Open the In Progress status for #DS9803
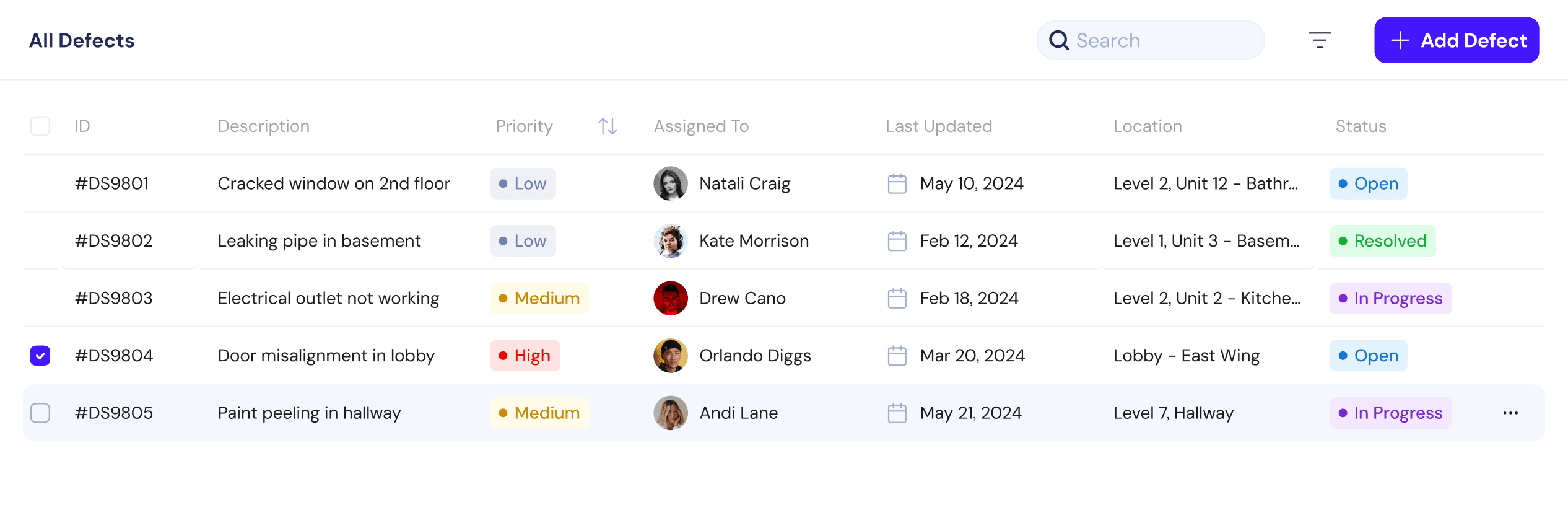The height and width of the screenshot is (528, 1568). pos(1390,298)
